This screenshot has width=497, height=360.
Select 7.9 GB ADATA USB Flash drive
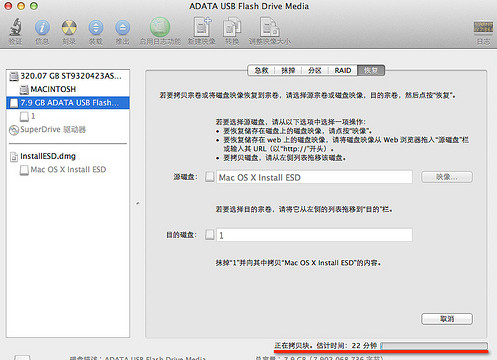68,103
